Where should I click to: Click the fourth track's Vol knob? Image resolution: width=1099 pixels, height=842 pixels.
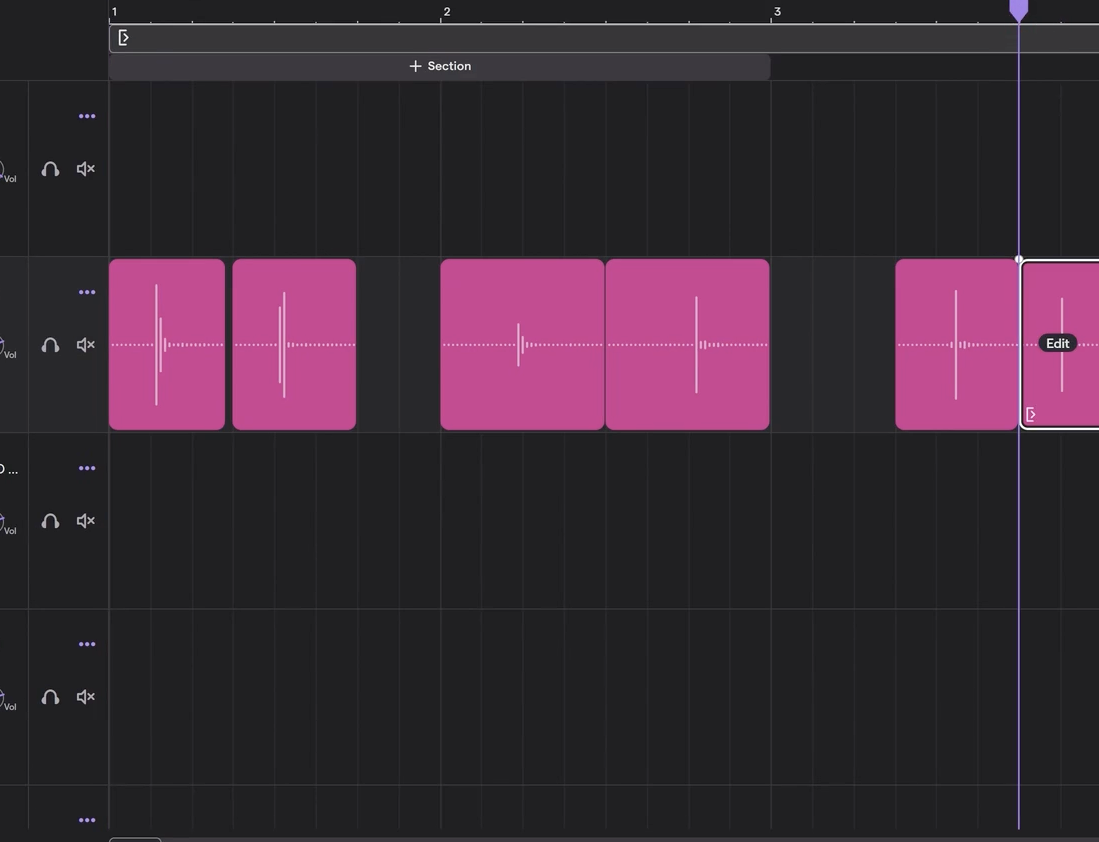1,698
